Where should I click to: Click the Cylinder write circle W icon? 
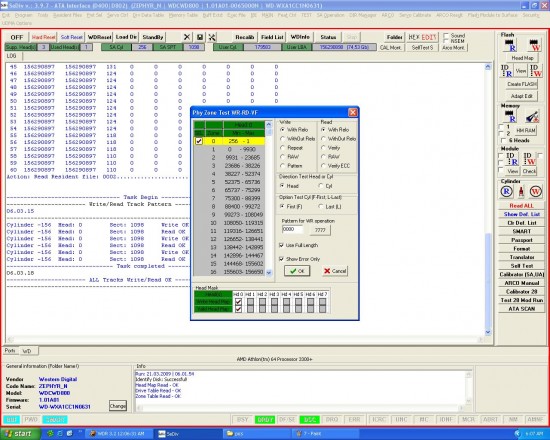click(535, 191)
